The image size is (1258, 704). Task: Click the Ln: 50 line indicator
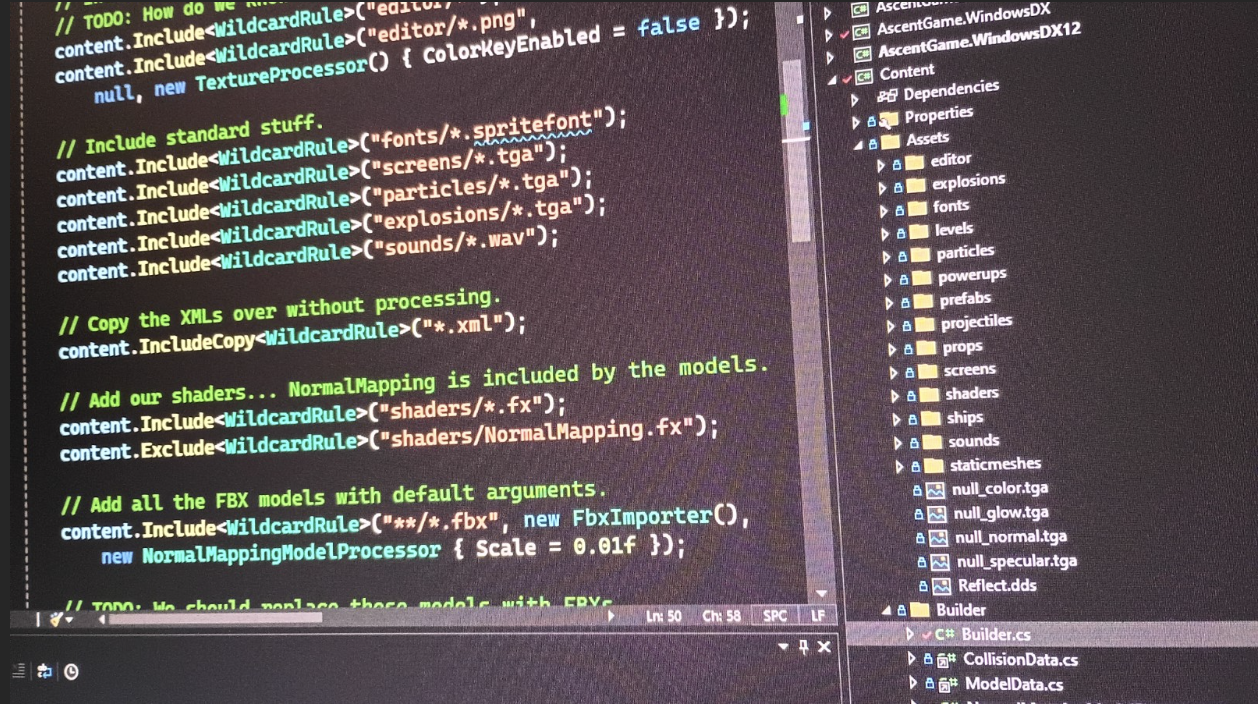(663, 617)
